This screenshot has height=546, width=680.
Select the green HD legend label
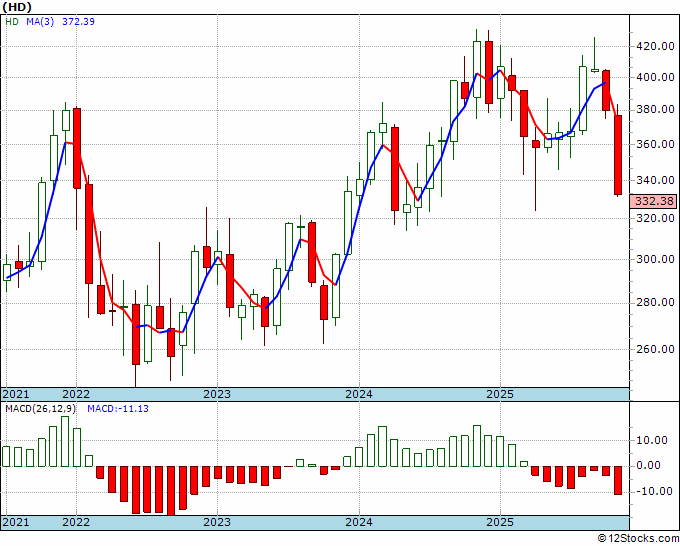pos(12,21)
